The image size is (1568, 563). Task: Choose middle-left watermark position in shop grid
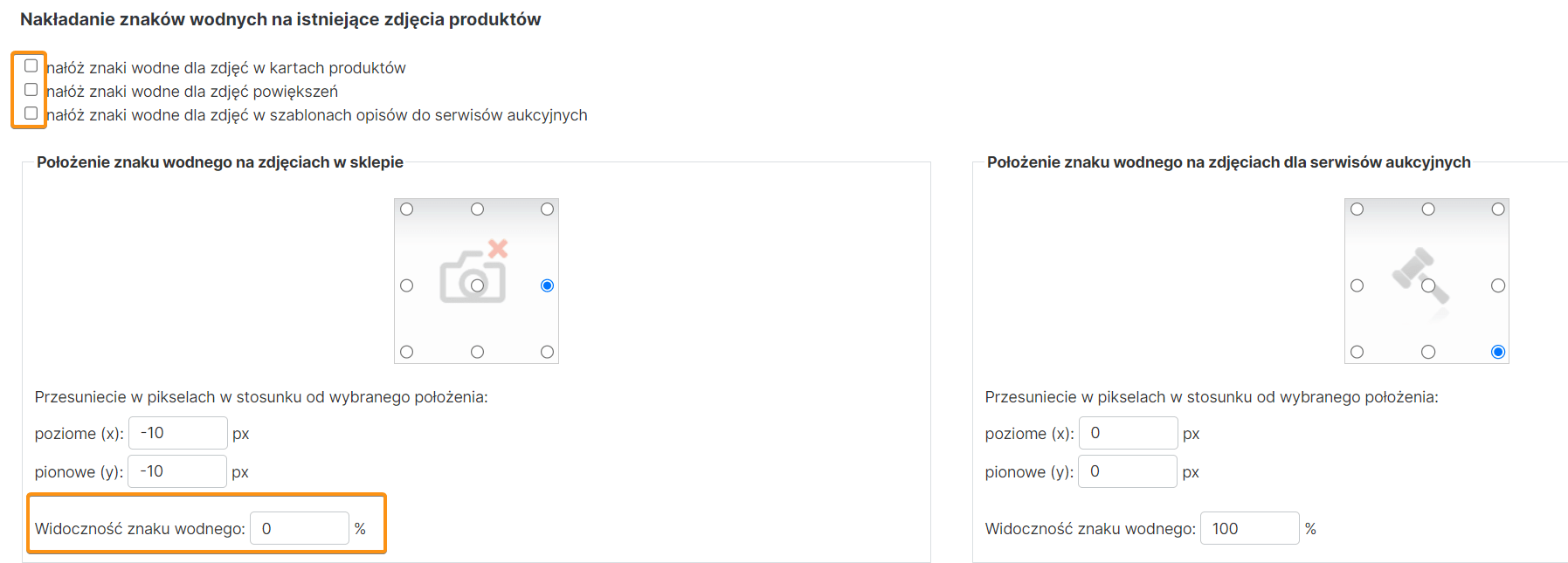[407, 285]
